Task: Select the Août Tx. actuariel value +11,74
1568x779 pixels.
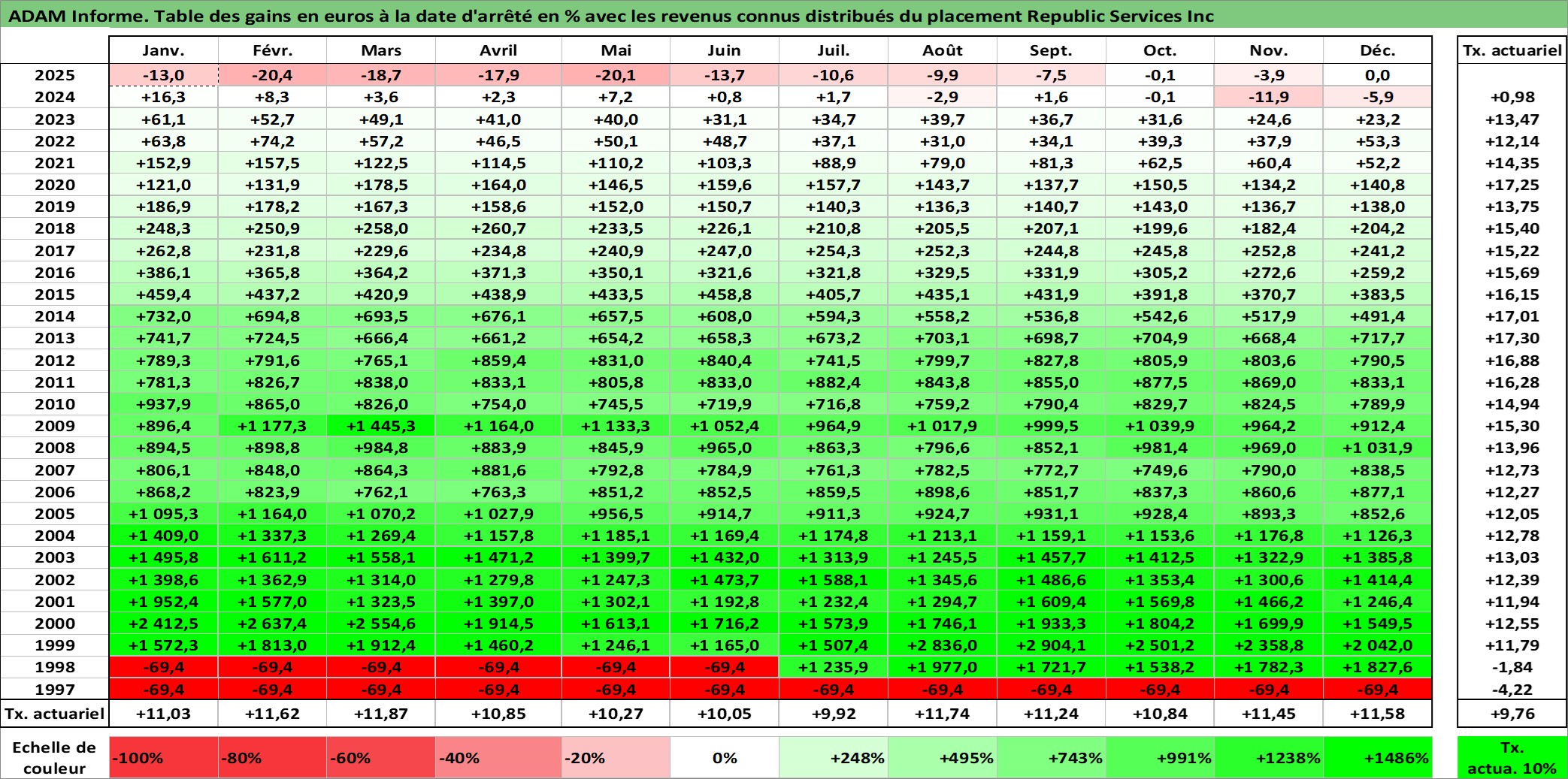Action: click(943, 714)
